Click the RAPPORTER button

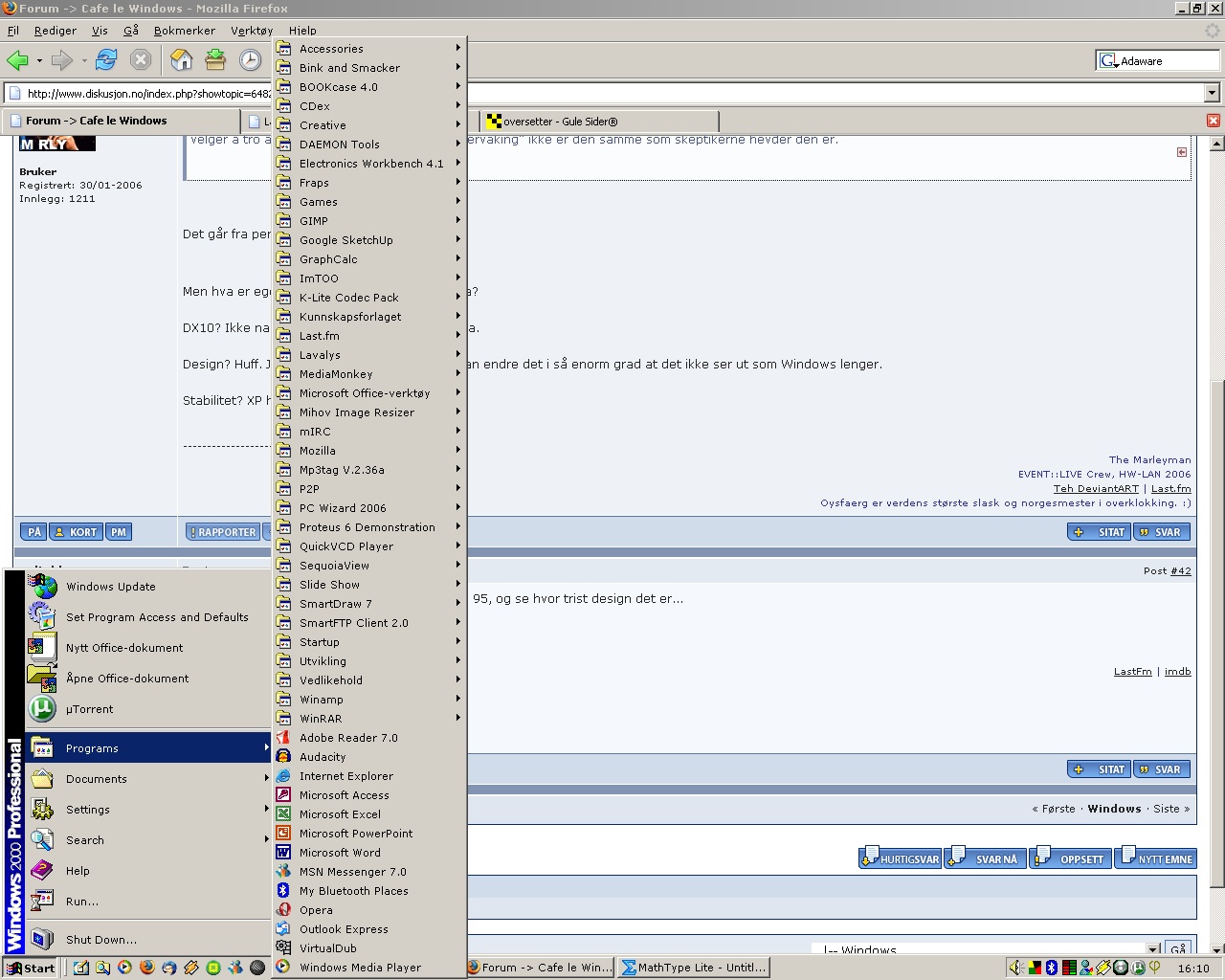coord(223,532)
